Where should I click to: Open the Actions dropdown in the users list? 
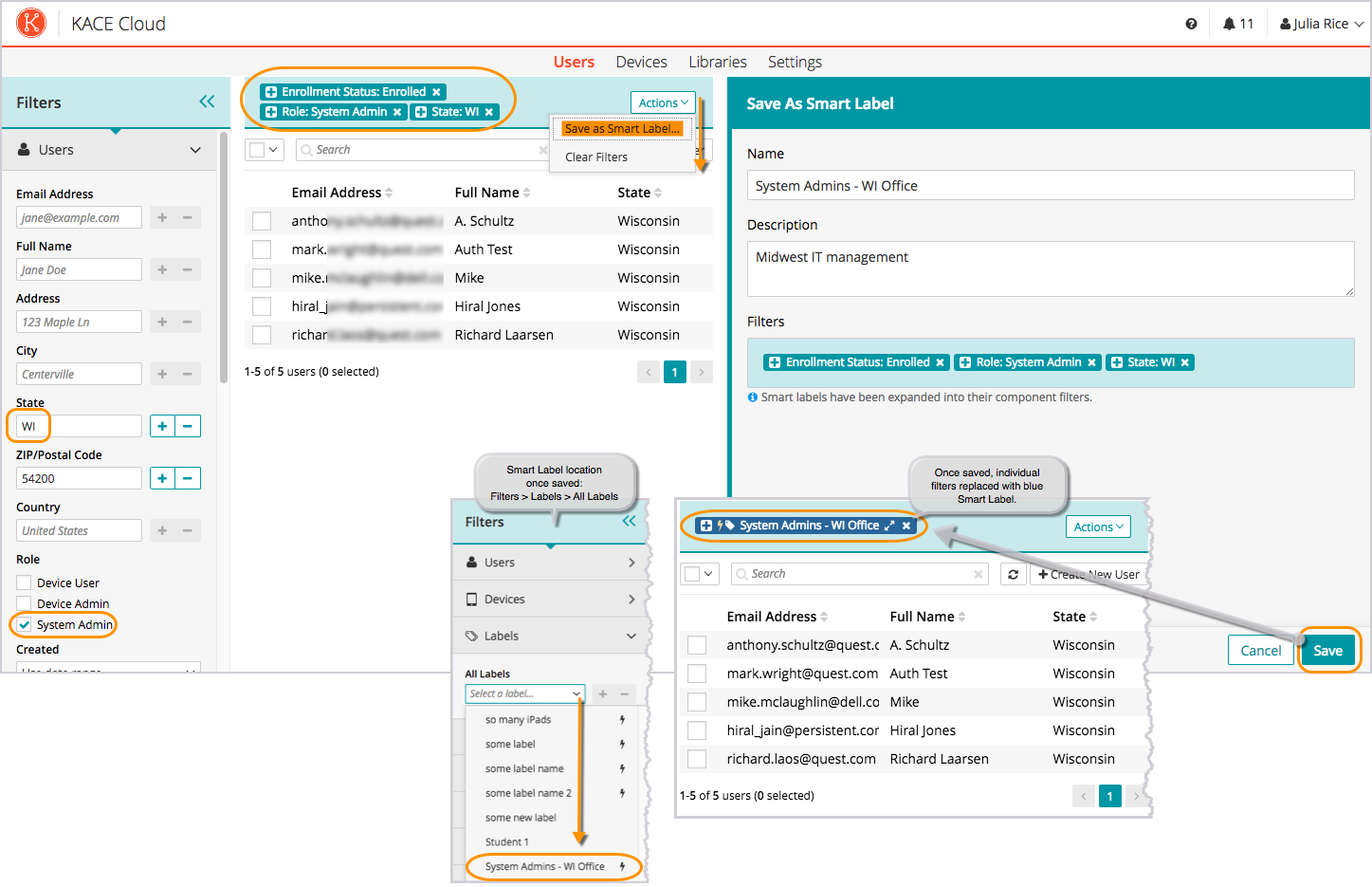tap(663, 102)
